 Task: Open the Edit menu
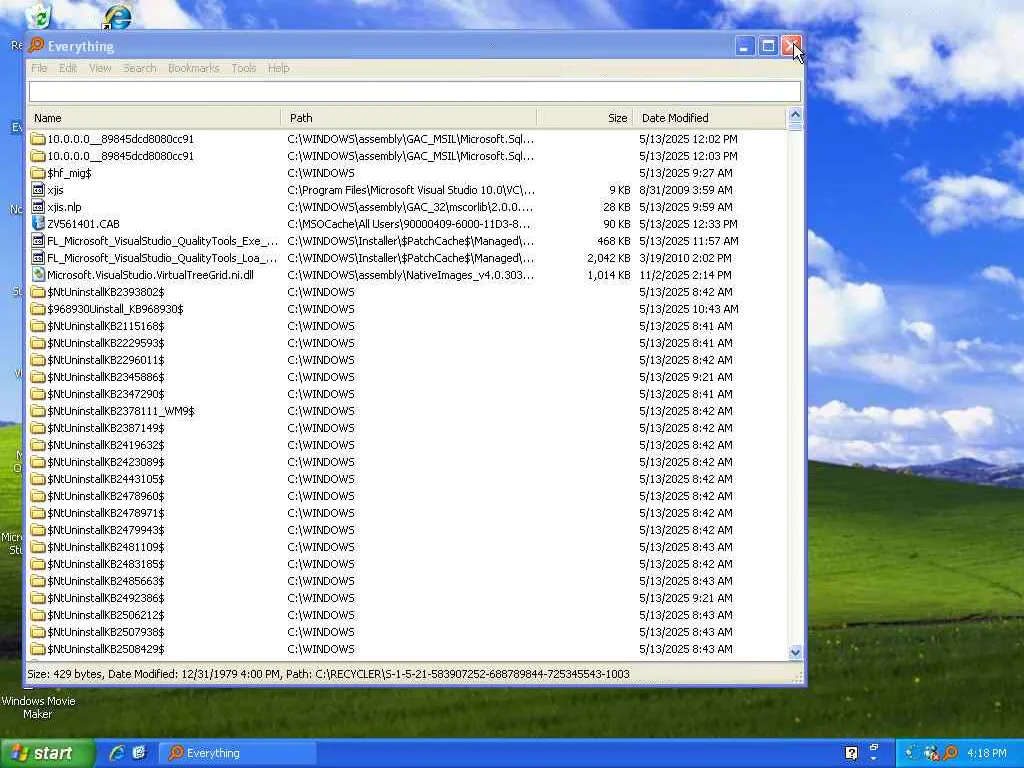67,68
